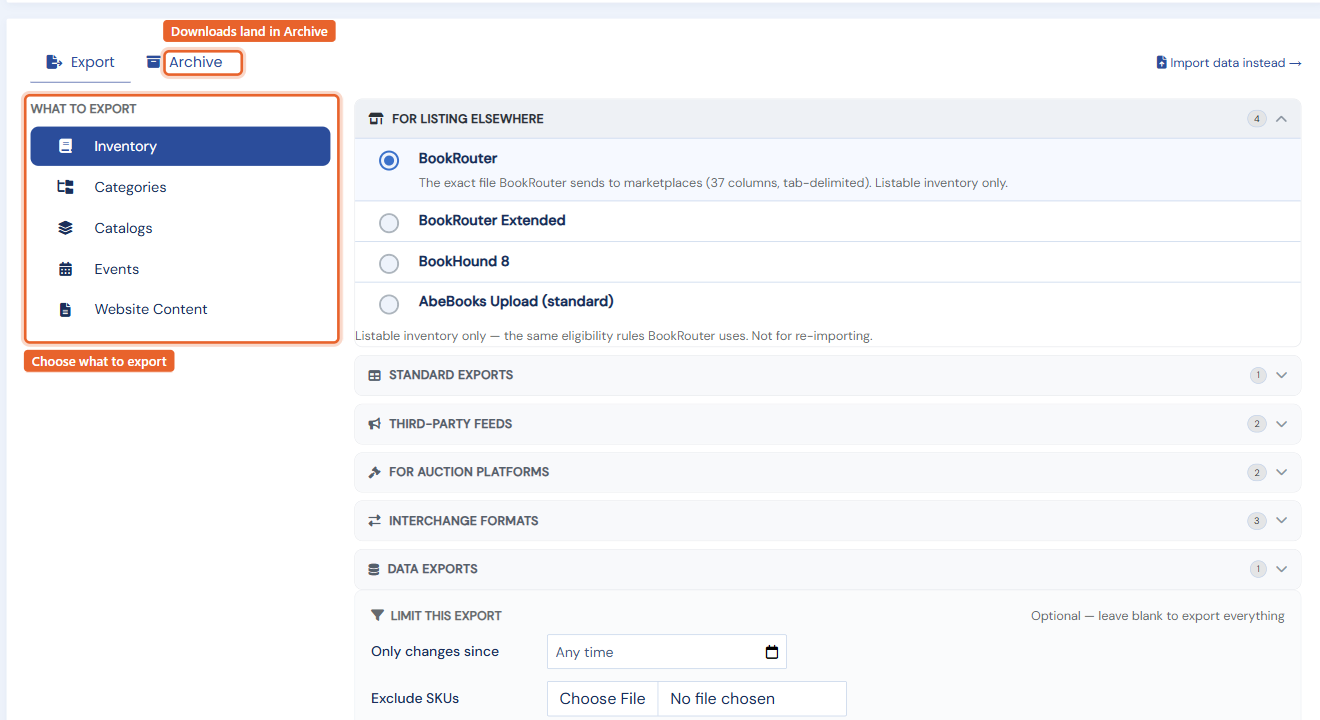Expand the Standard Exports section chevron

coord(1281,376)
